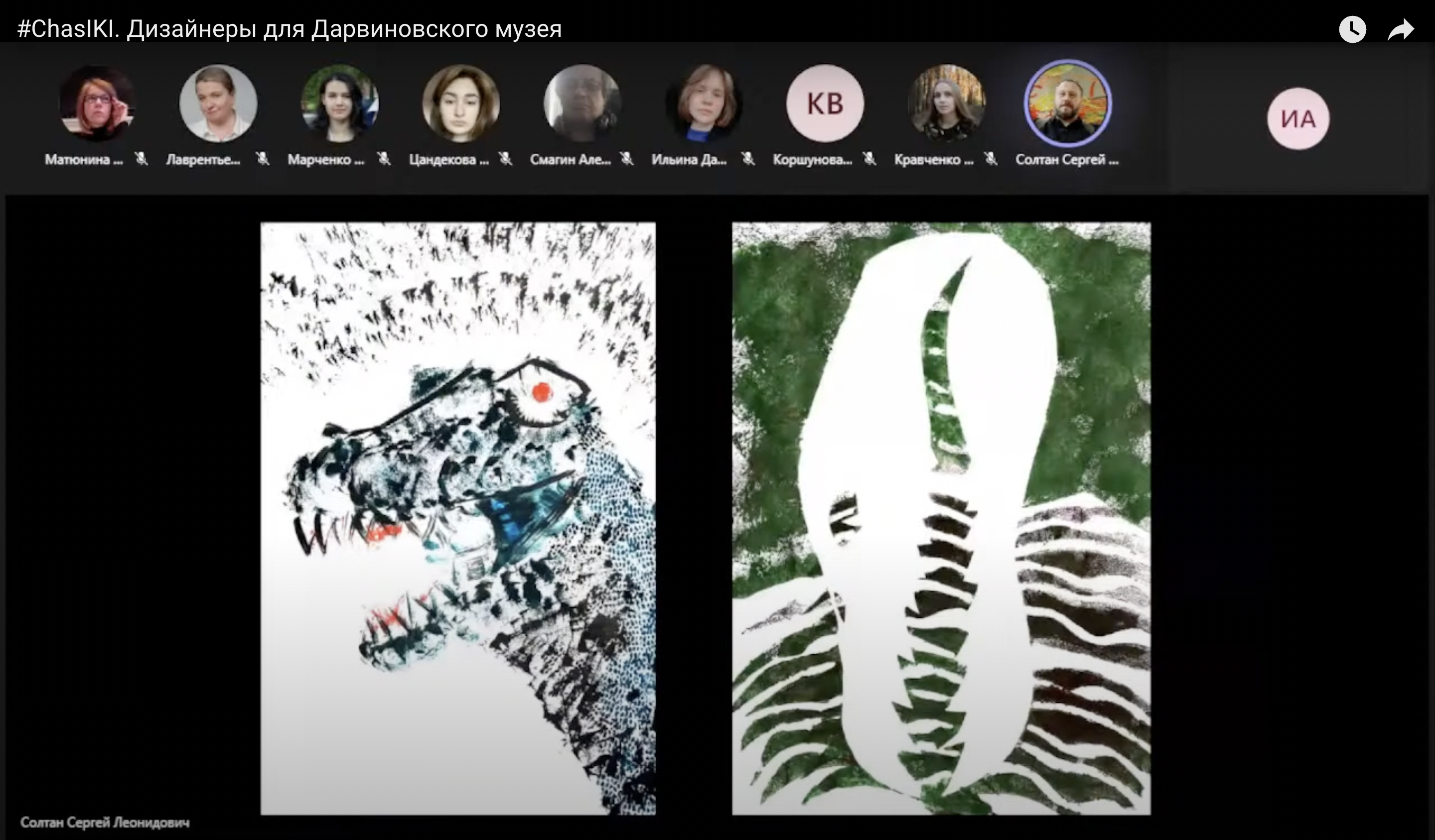Click muted mic icon beside Цандекова

pos(505,159)
